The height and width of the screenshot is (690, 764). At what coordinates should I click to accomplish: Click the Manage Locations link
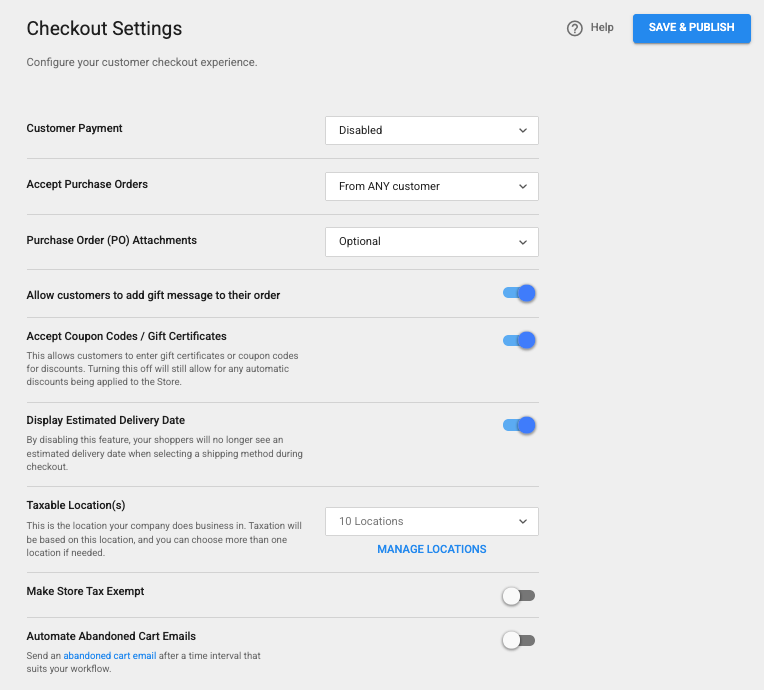coord(432,549)
